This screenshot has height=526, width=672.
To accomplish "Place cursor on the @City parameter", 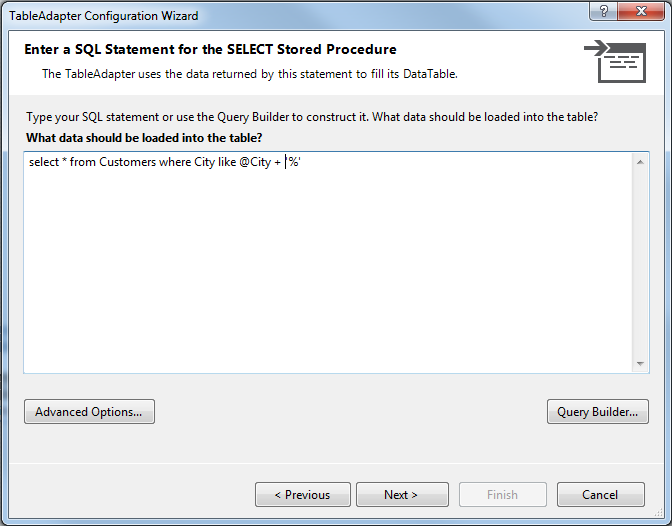I will (x=255, y=162).
